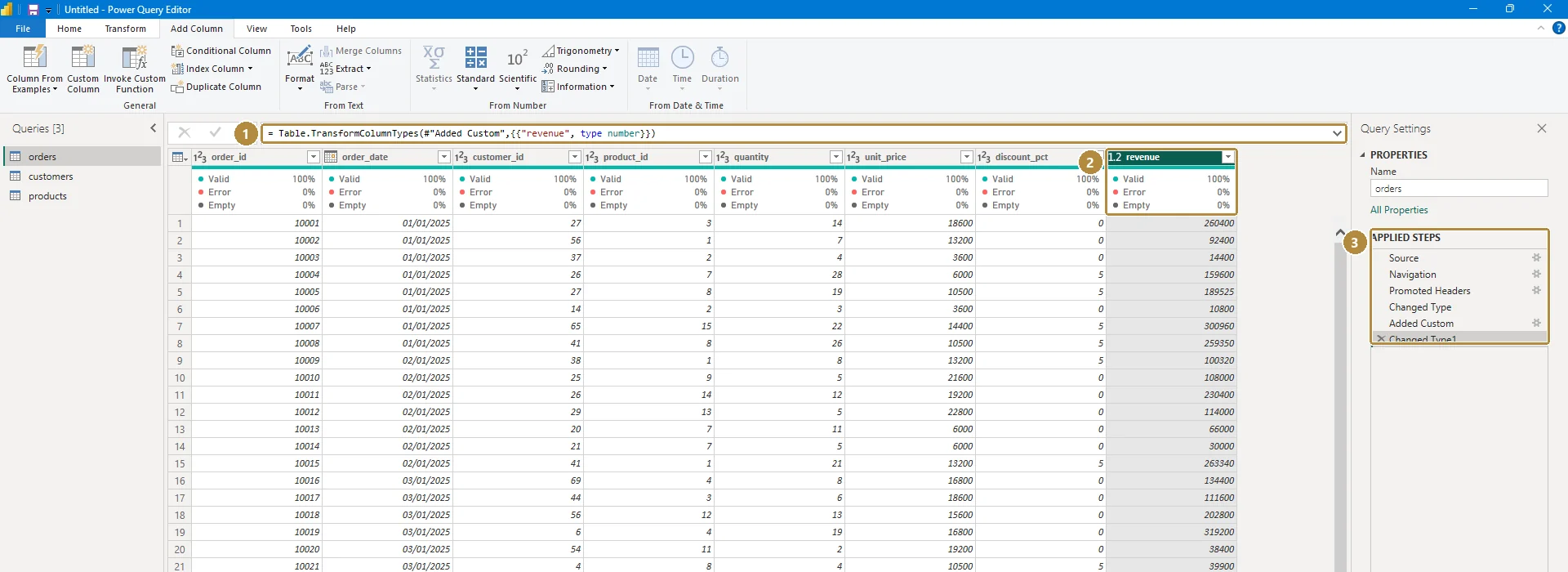Confirm formula with checkmark button
1568x572 pixels.
[x=215, y=132]
